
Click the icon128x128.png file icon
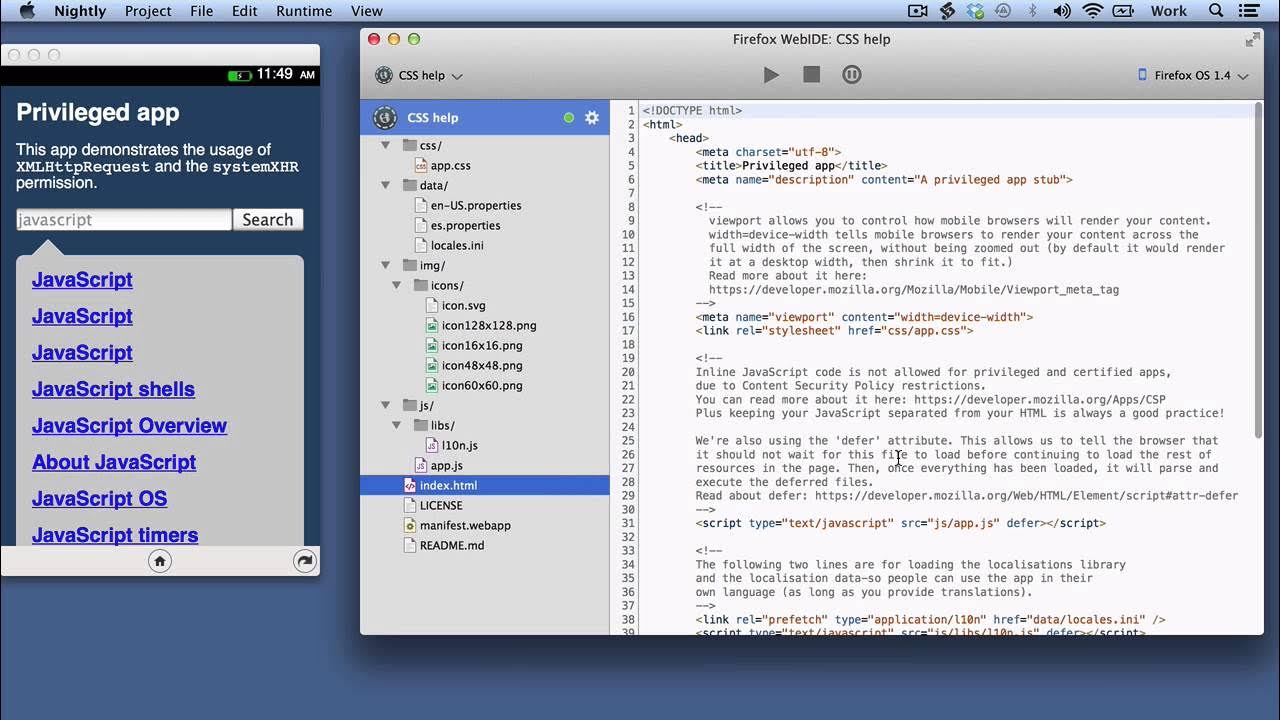tap(432, 326)
